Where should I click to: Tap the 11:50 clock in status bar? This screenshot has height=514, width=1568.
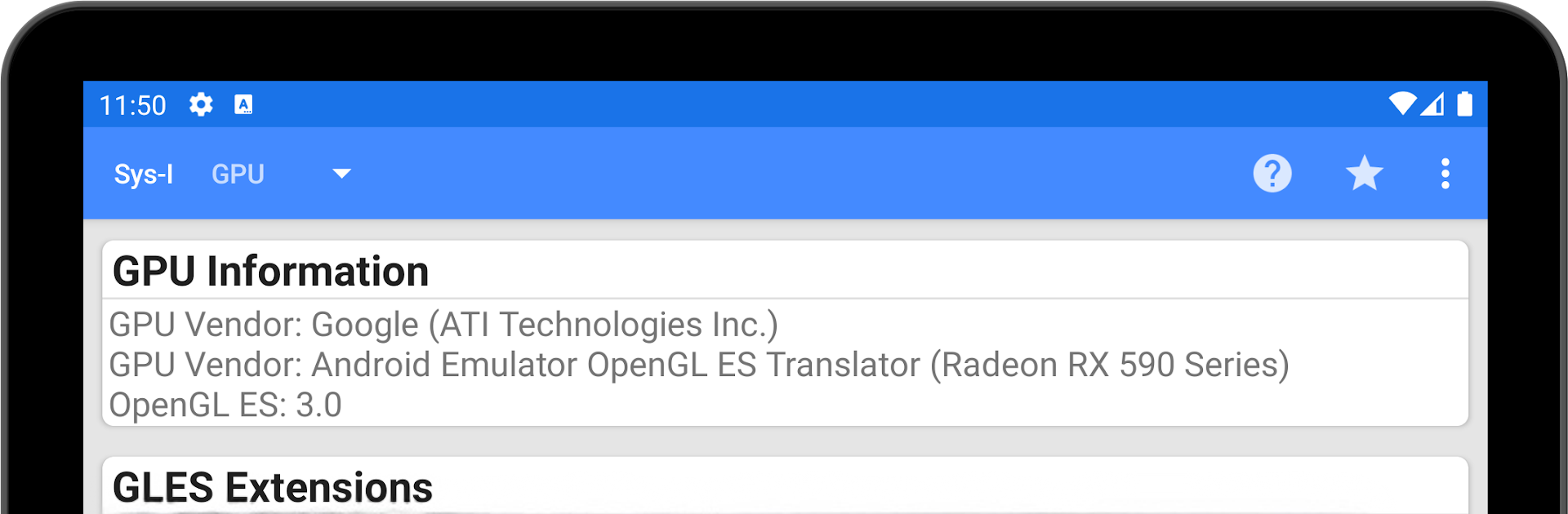click(132, 105)
